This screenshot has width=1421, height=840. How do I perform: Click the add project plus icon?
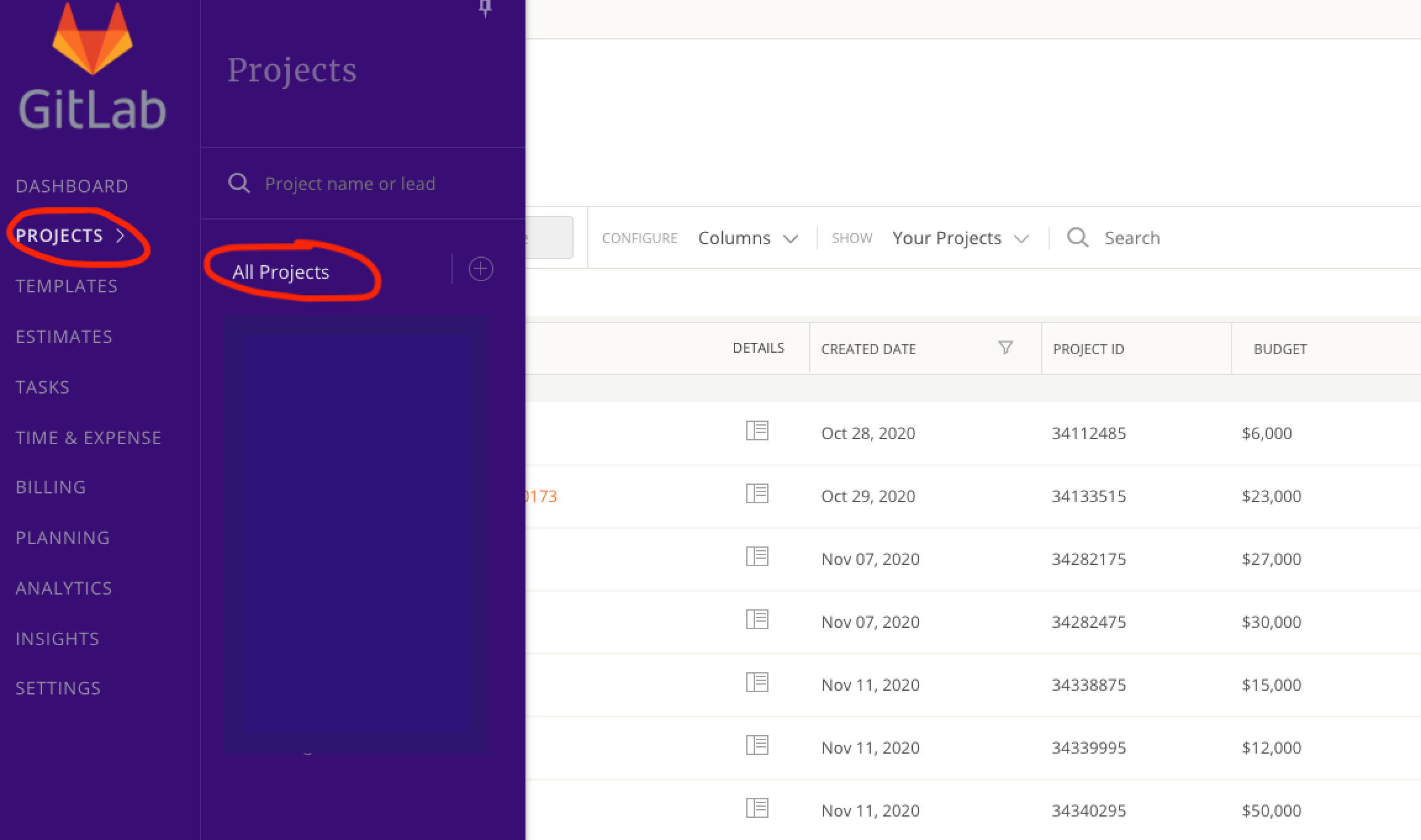(x=480, y=270)
